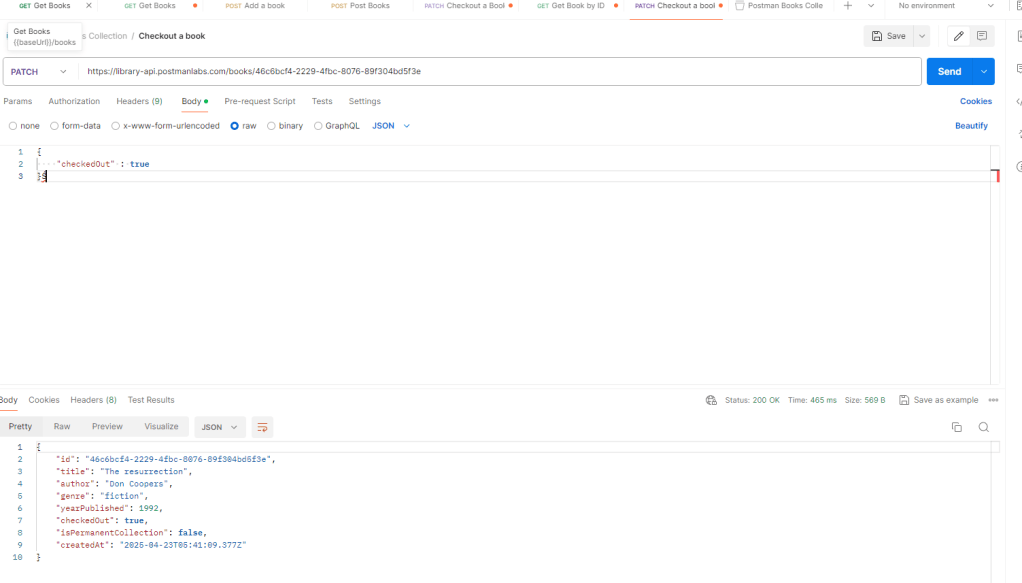1022x583 pixels.
Task: Click the request URL input field
Action: [x=500, y=72]
